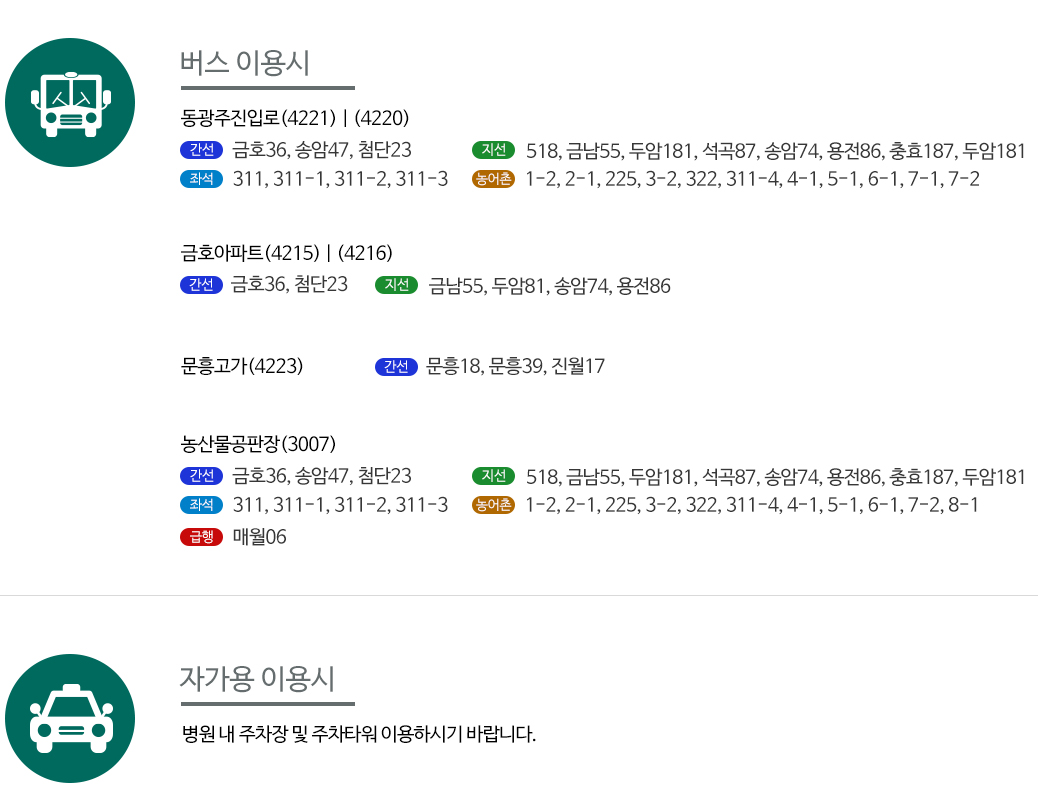
Task: Select the 버스 이용시 heading
Action: [x=245, y=63]
